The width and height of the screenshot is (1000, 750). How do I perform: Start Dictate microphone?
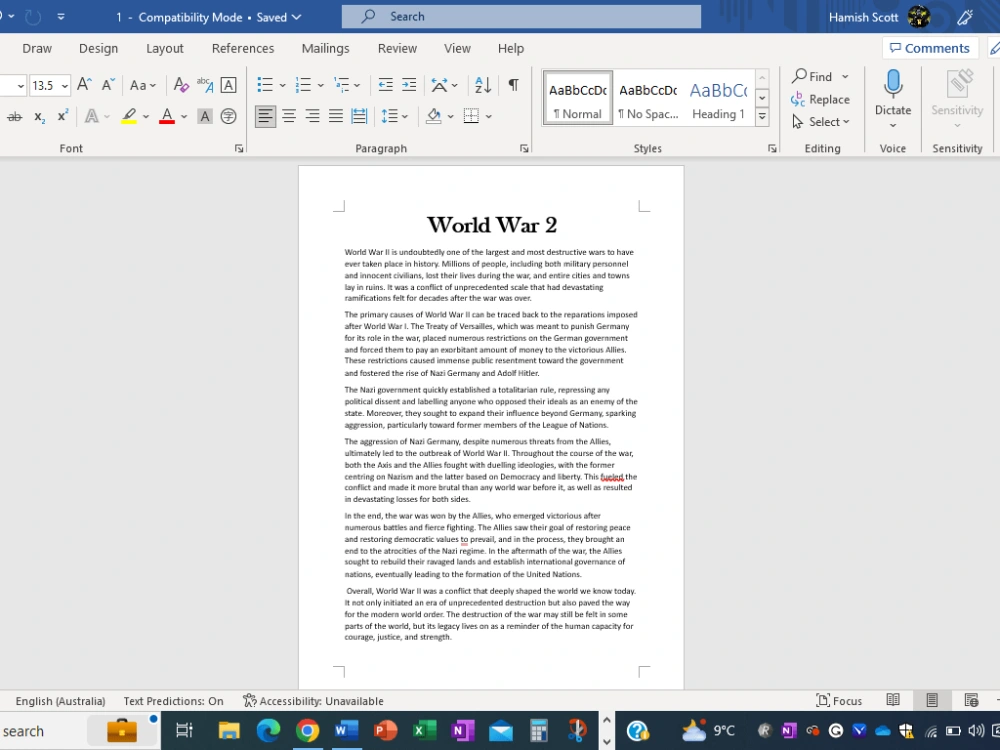point(893,84)
